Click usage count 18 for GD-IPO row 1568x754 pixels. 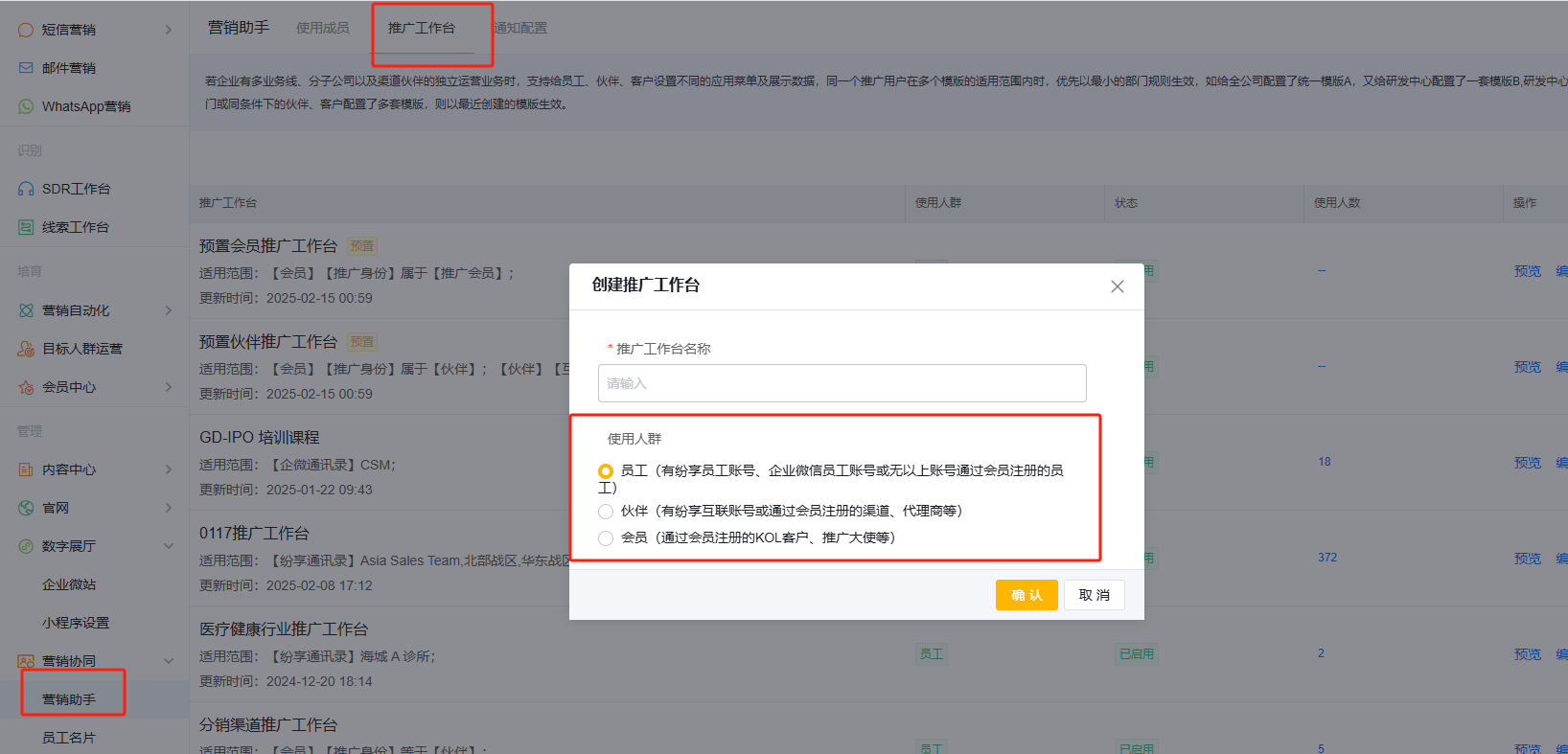[1325, 462]
